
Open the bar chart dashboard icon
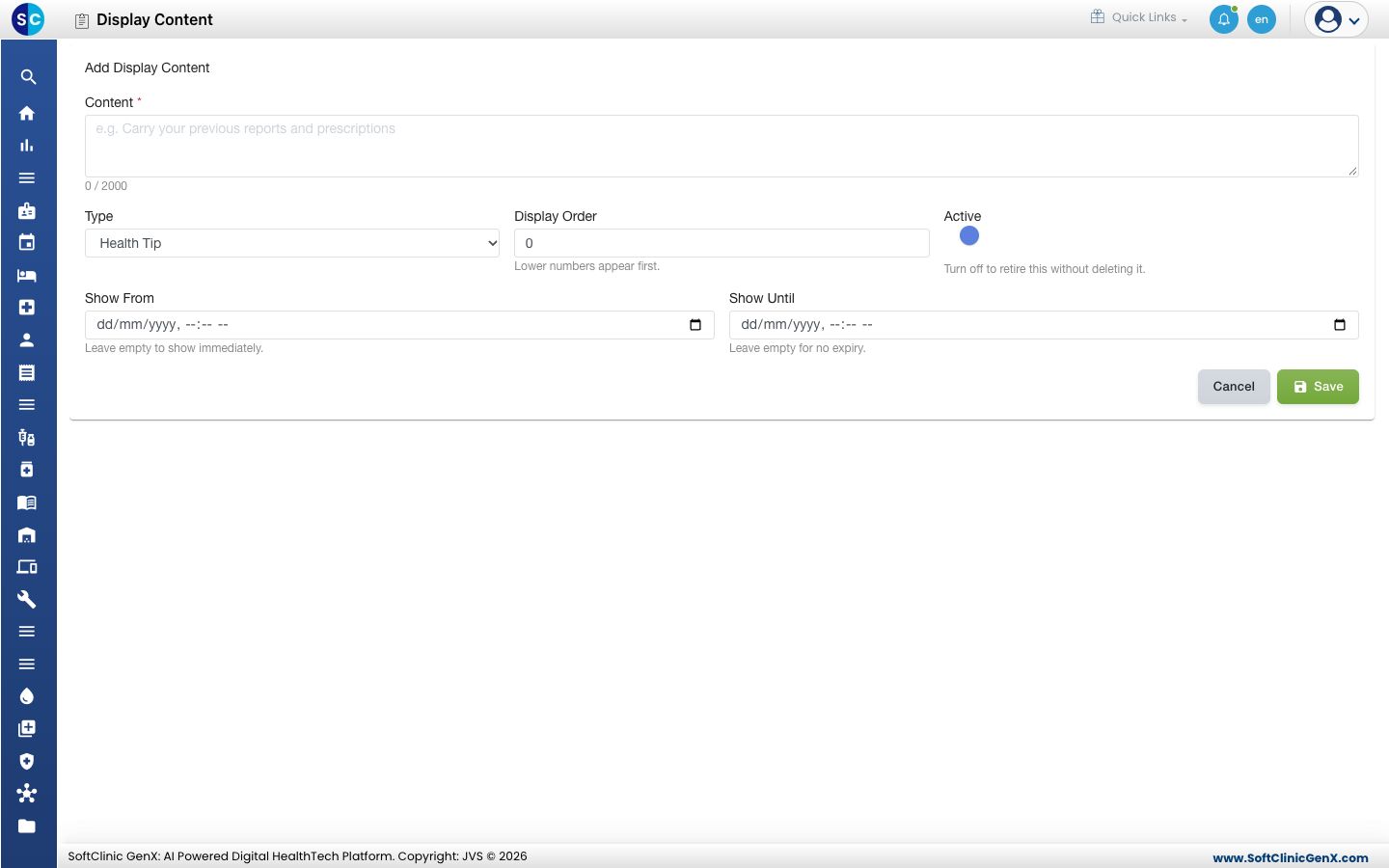27,146
